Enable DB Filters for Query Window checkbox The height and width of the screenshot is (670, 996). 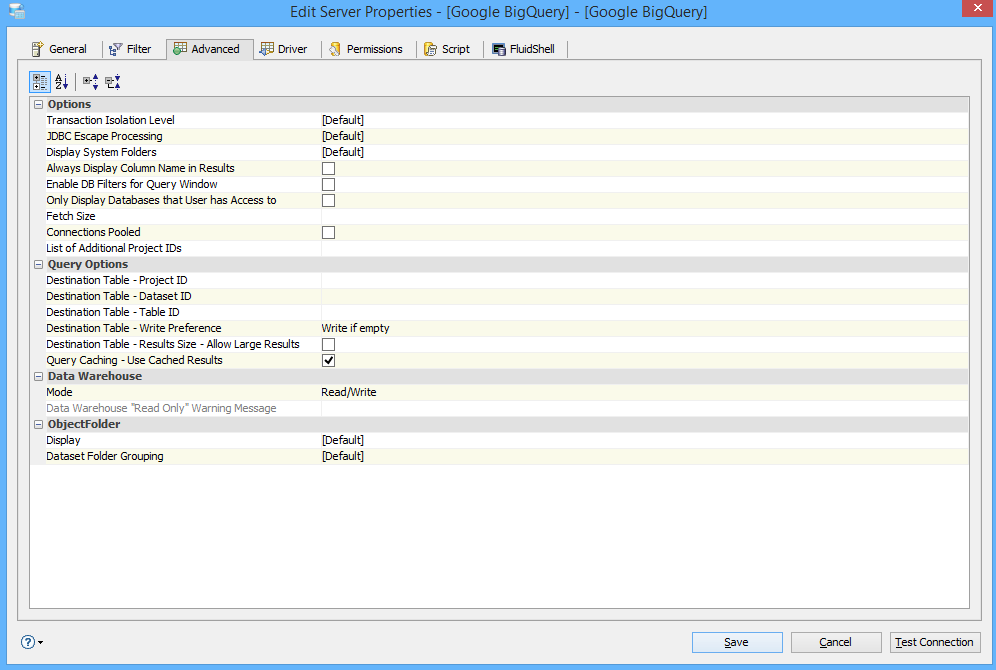pyautogui.click(x=328, y=184)
